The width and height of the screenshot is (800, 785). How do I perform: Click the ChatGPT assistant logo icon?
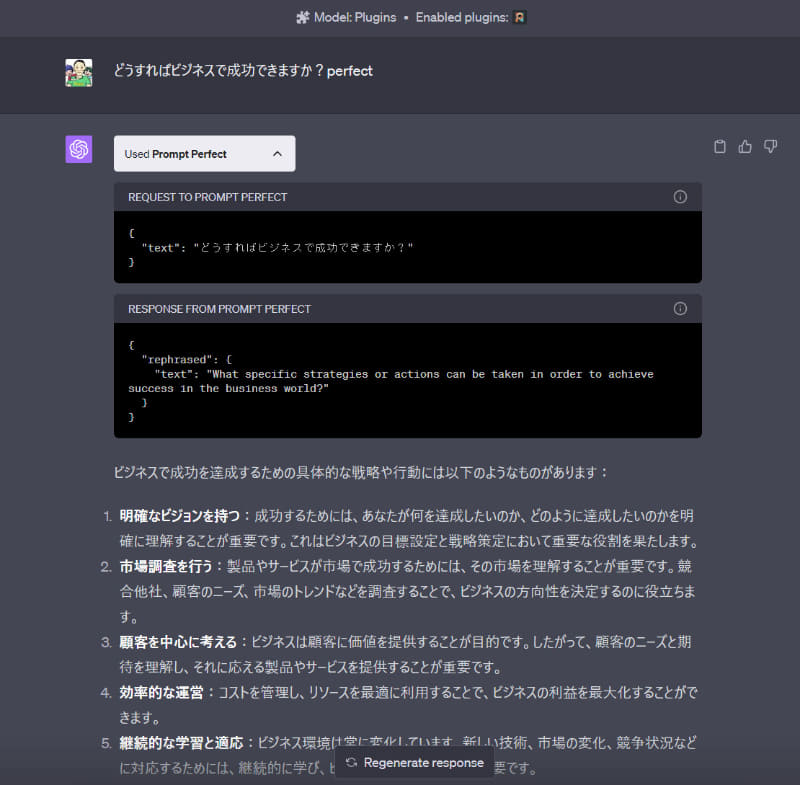coord(79,149)
